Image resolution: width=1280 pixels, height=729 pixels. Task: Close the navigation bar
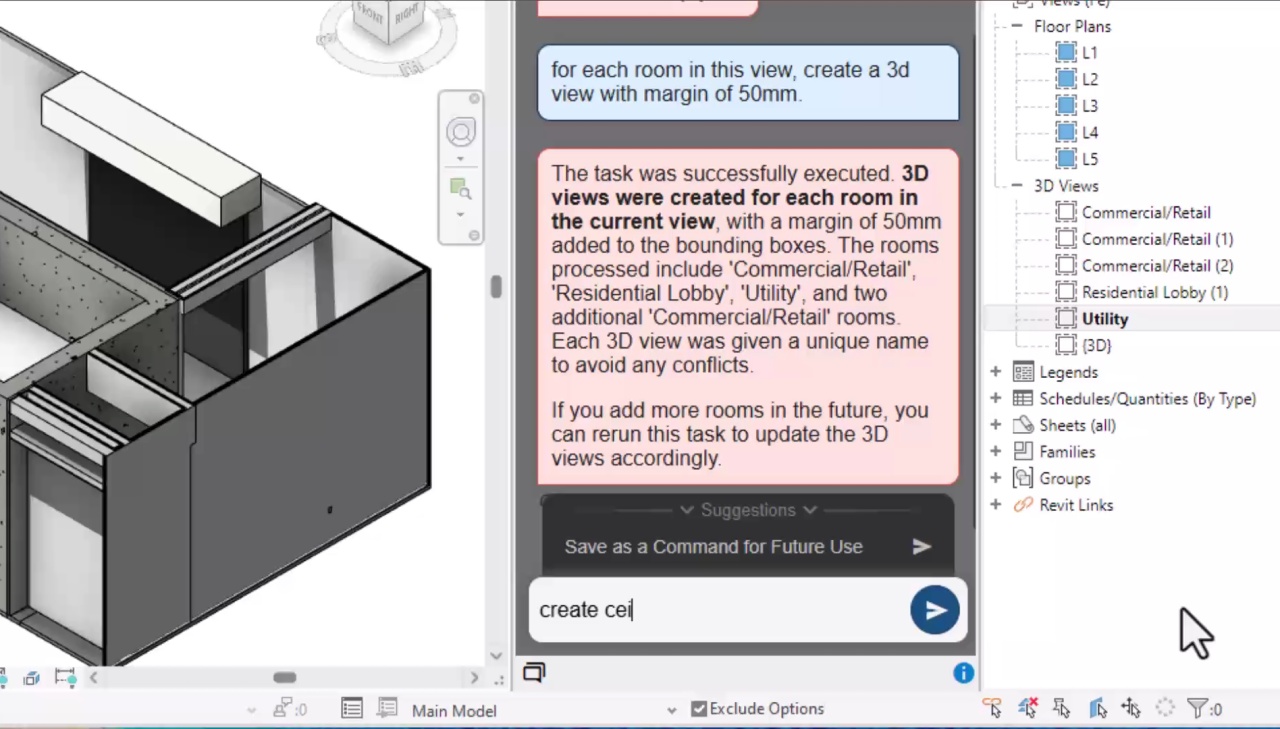pyautogui.click(x=474, y=99)
